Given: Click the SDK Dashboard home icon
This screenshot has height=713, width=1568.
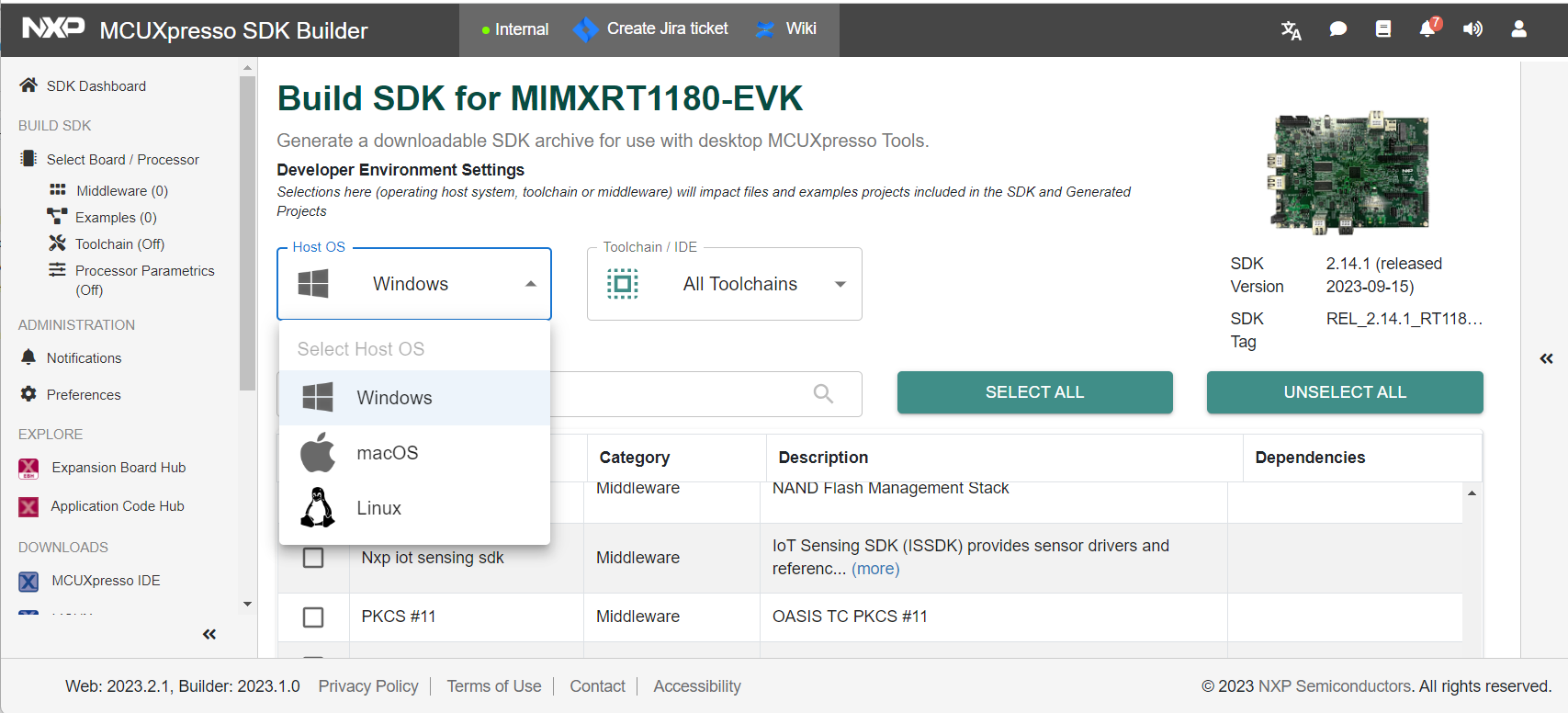Looking at the screenshot, I should tap(28, 85).
